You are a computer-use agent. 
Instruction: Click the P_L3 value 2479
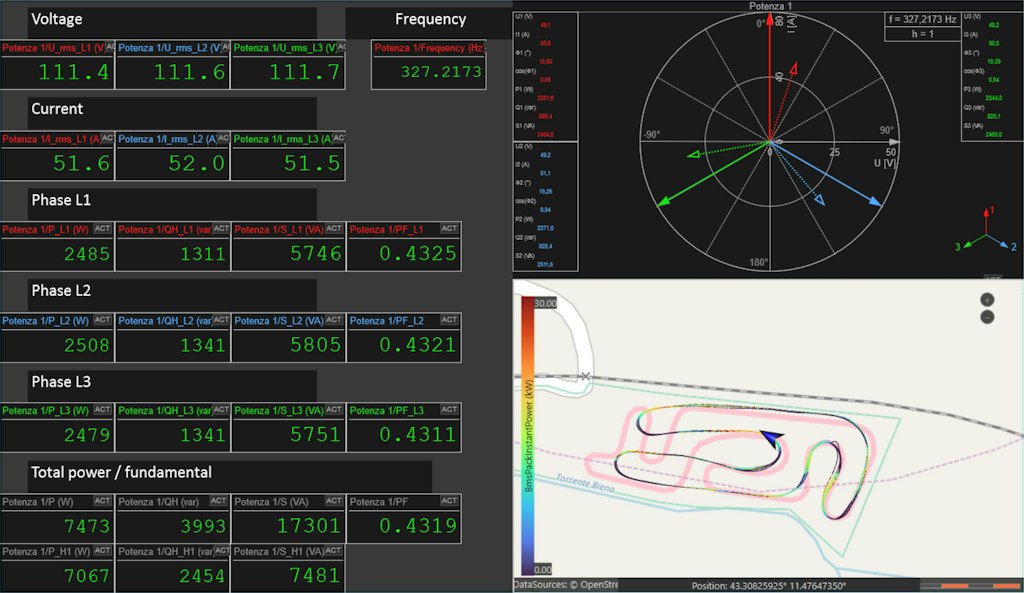point(87,434)
